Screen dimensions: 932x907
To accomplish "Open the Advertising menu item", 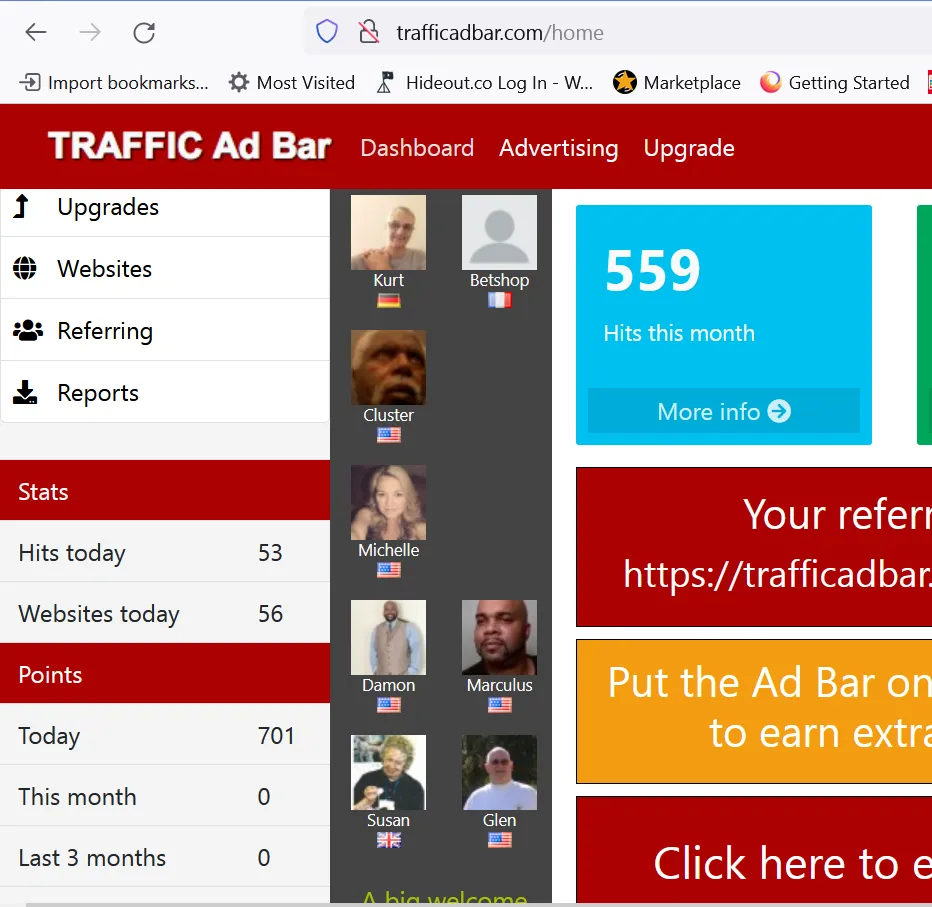I will coord(559,148).
